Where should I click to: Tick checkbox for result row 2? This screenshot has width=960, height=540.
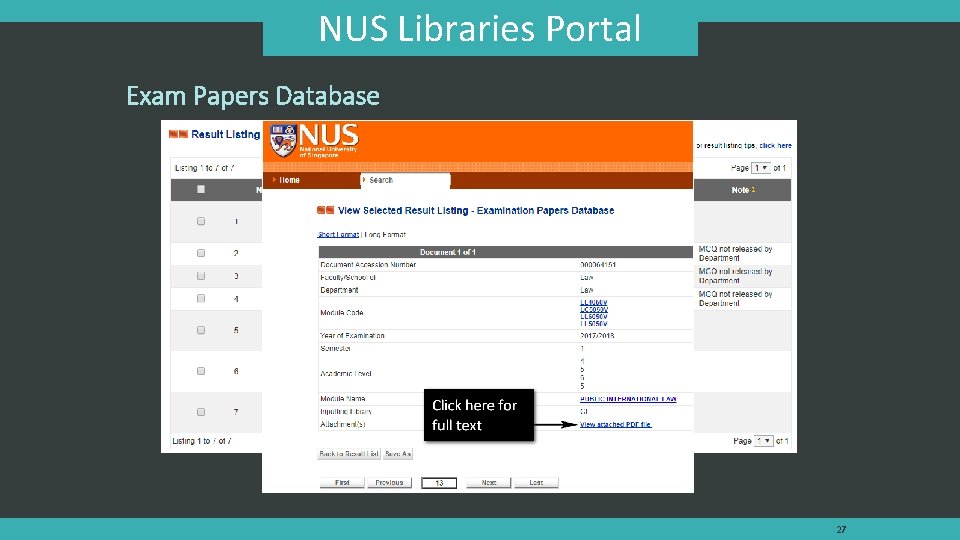coord(201,253)
